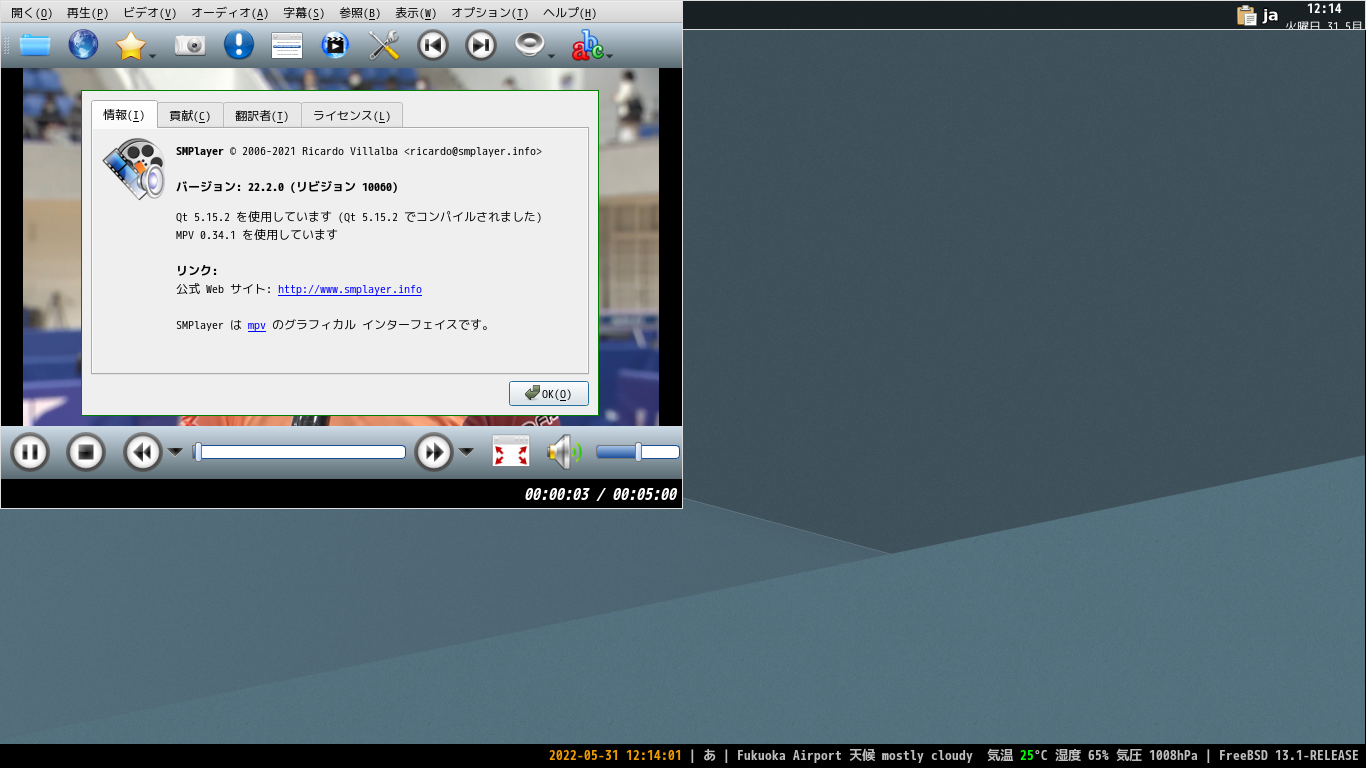Click the SMPlayer logo in the about dialog

tap(134, 168)
